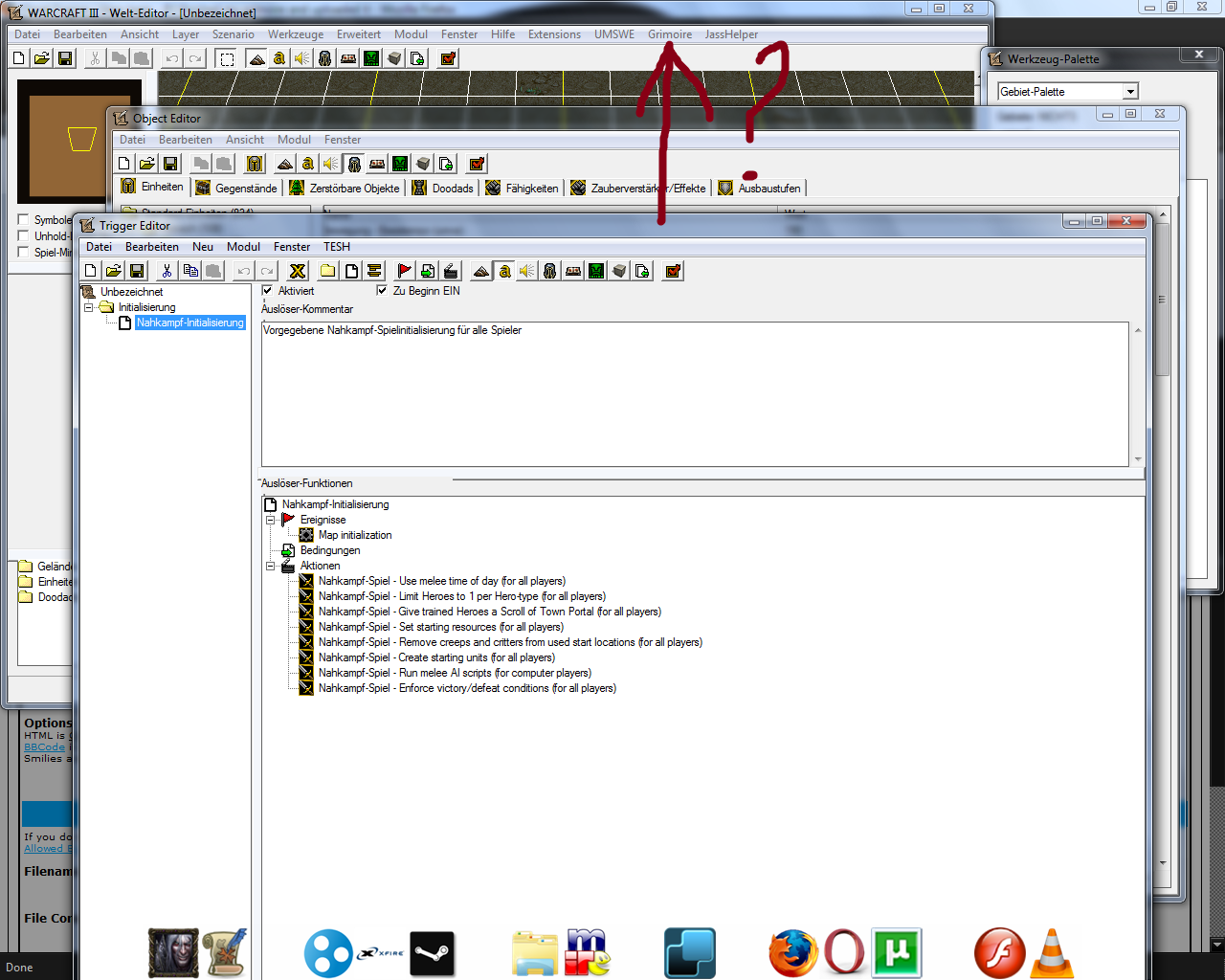The height and width of the screenshot is (980, 1225).
Task: Create new category with the folder icon
Action: (328, 271)
